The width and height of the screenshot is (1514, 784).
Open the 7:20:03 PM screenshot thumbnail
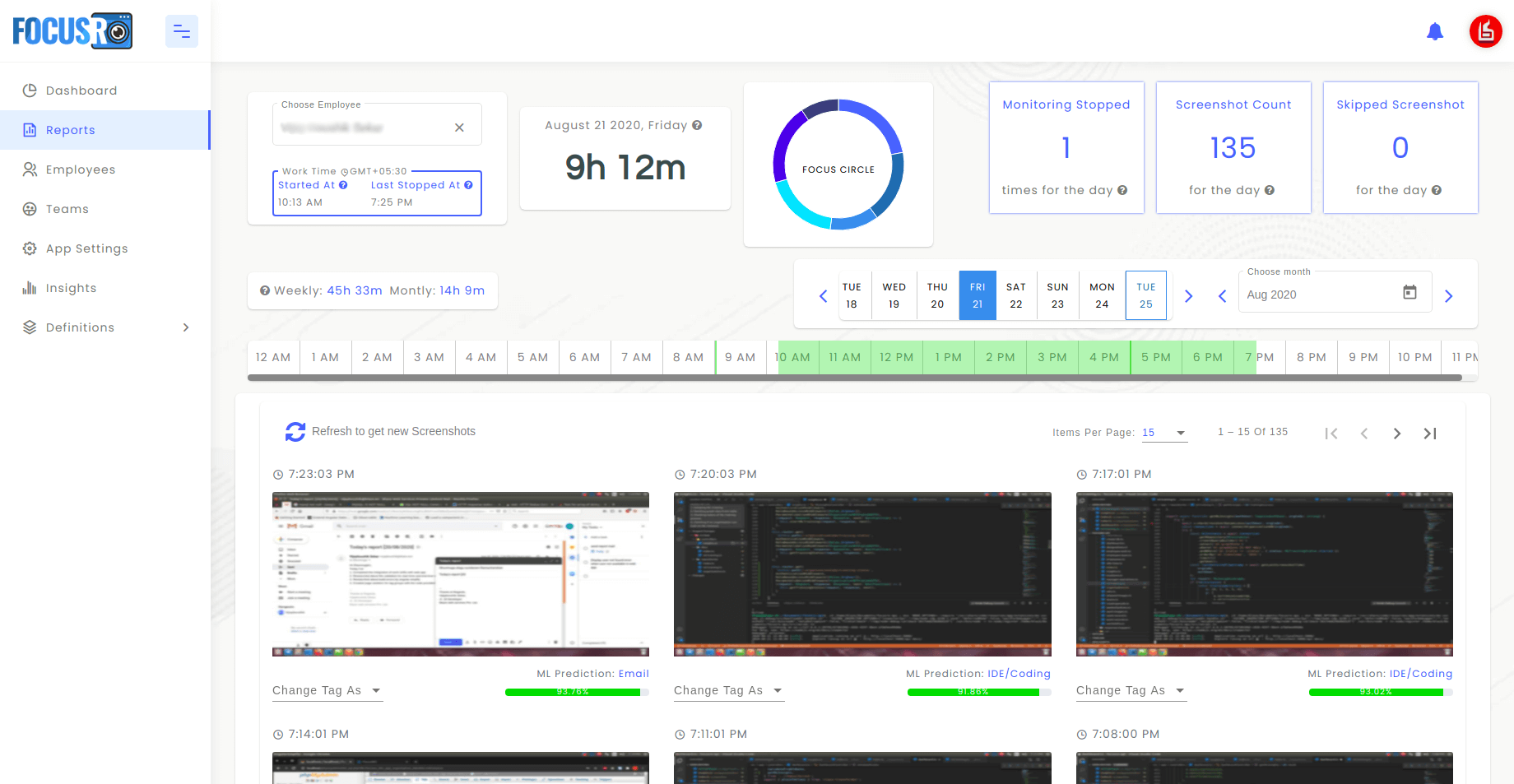point(861,574)
